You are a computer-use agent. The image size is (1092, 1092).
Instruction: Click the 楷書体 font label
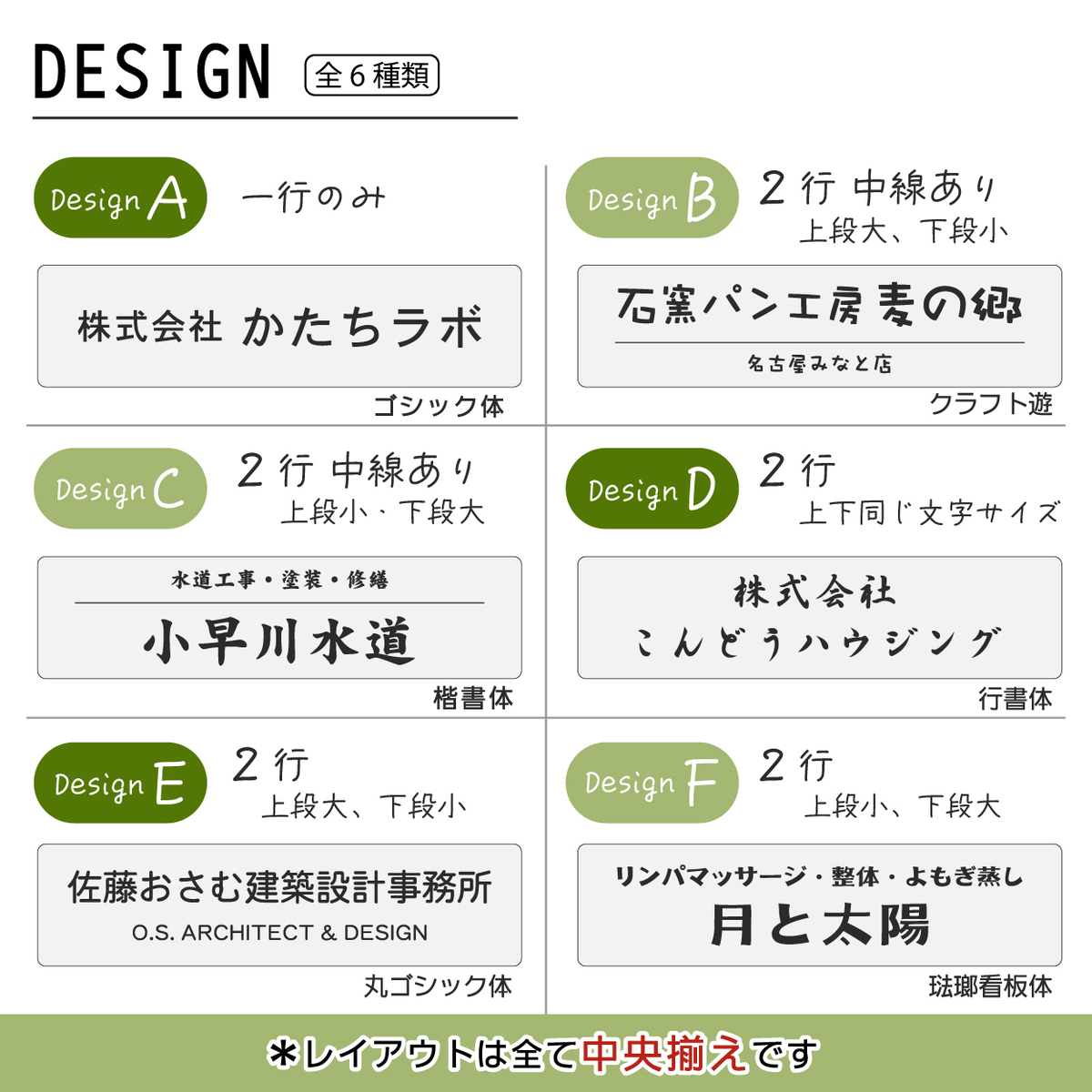tap(473, 698)
